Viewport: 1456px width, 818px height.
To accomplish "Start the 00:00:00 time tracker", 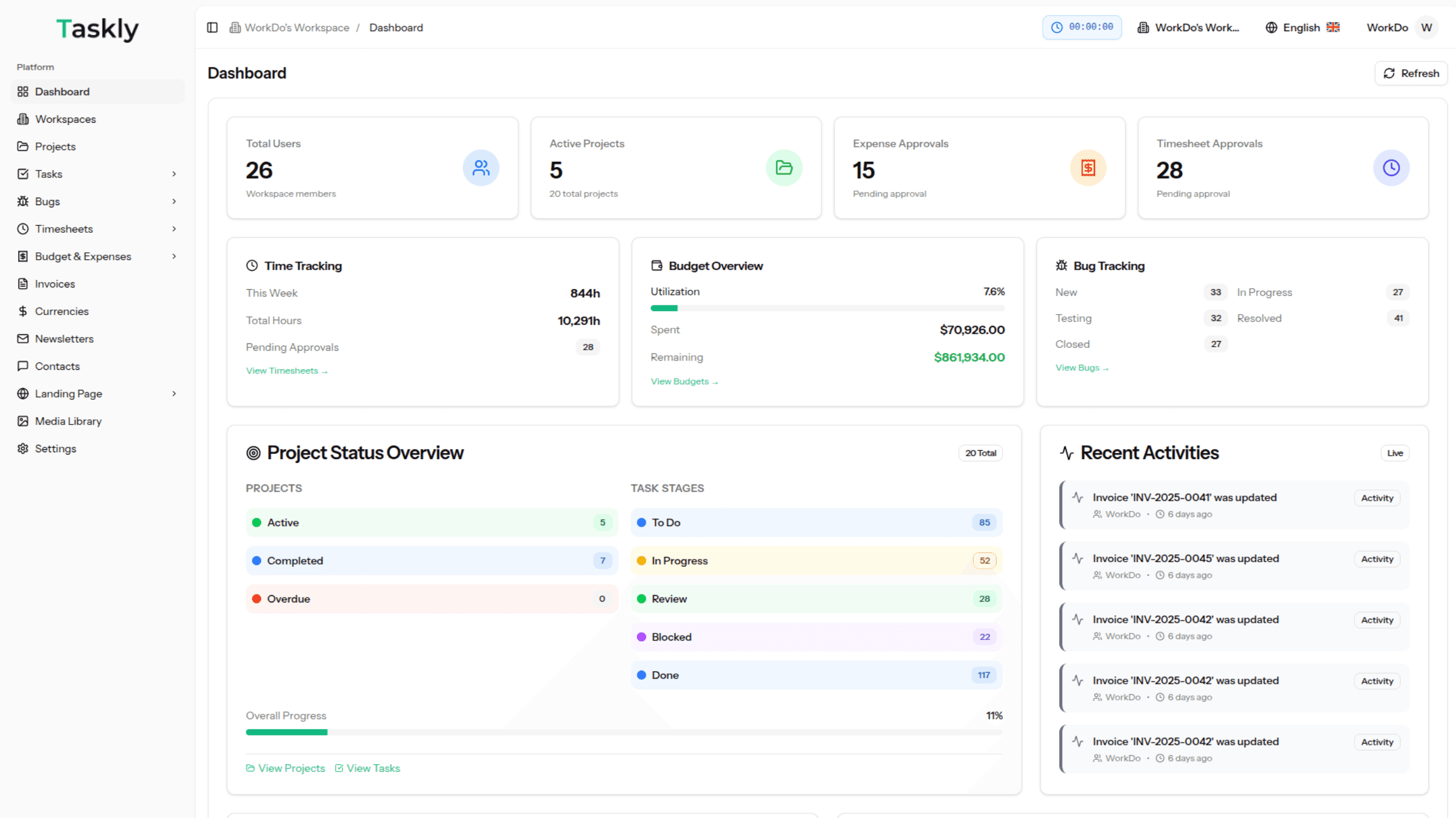I will pyautogui.click(x=1081, y=28).
